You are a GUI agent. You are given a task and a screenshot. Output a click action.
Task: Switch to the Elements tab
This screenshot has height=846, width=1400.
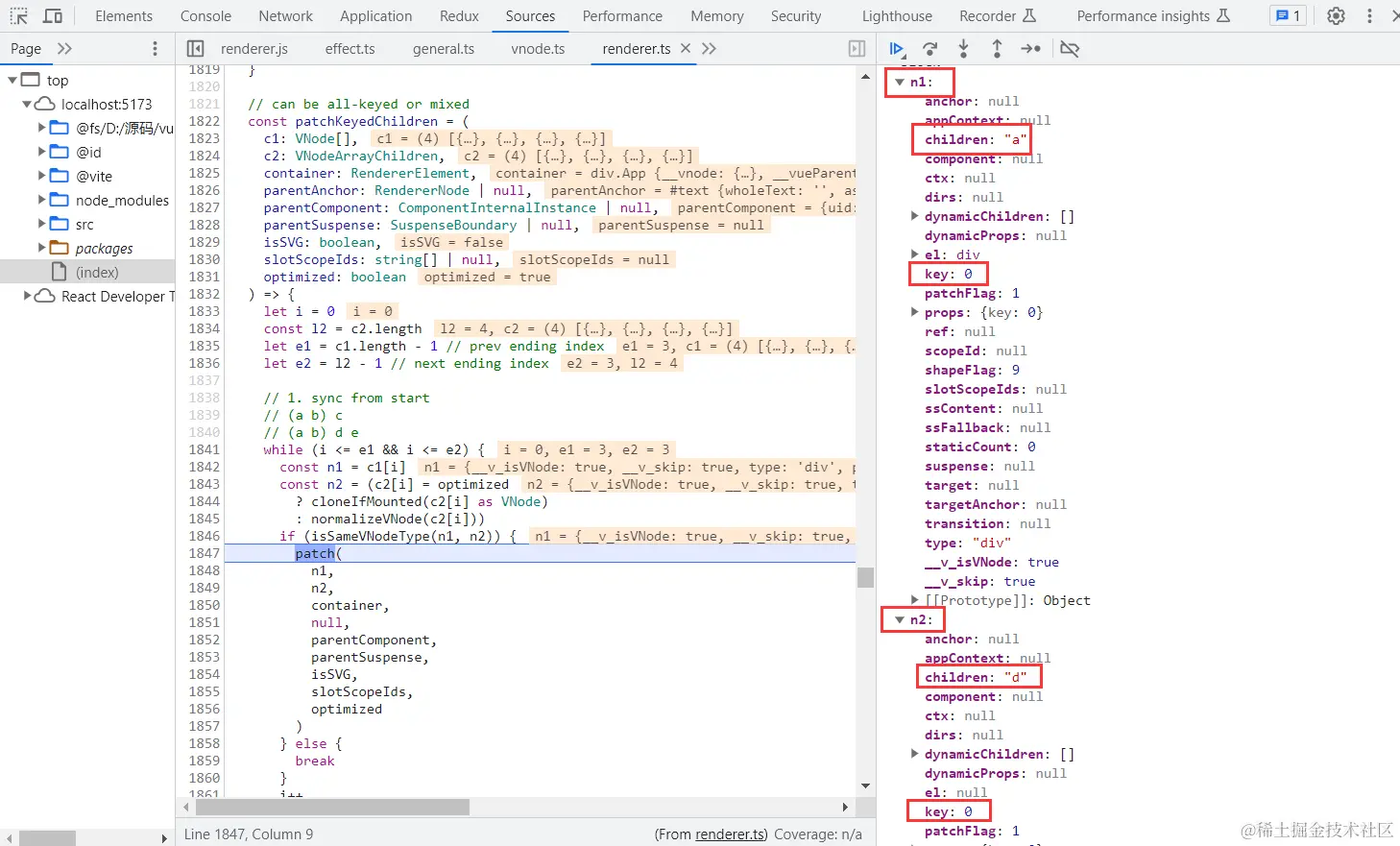click(x=124, y=16)
